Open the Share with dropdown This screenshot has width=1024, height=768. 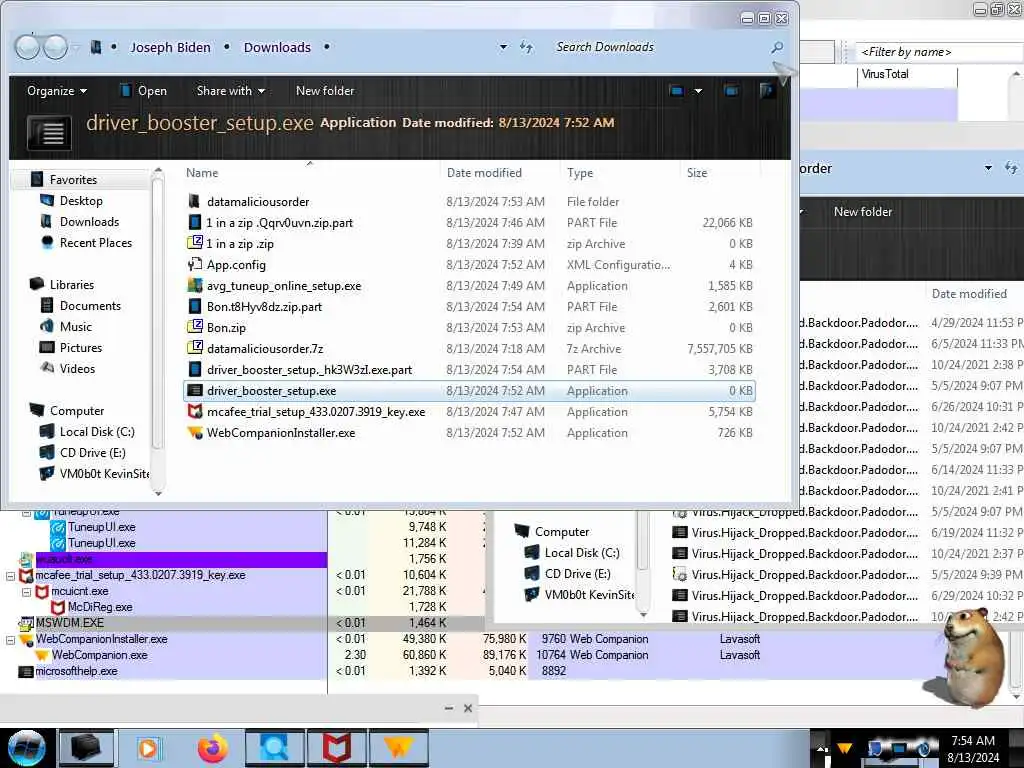pyautogui.click(x=231, y=91)
